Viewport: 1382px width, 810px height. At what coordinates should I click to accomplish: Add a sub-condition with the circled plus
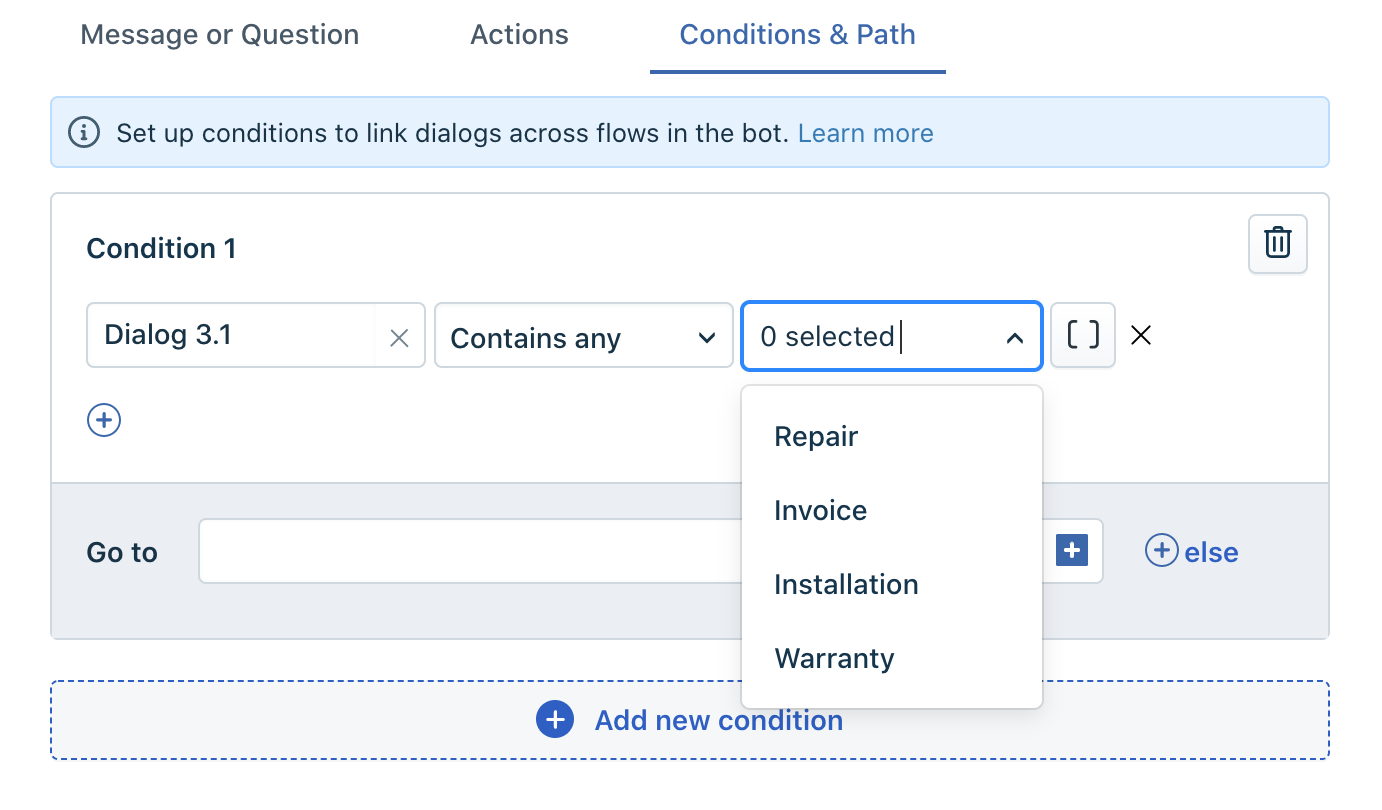pyautogui.click(x=104, y=420)
